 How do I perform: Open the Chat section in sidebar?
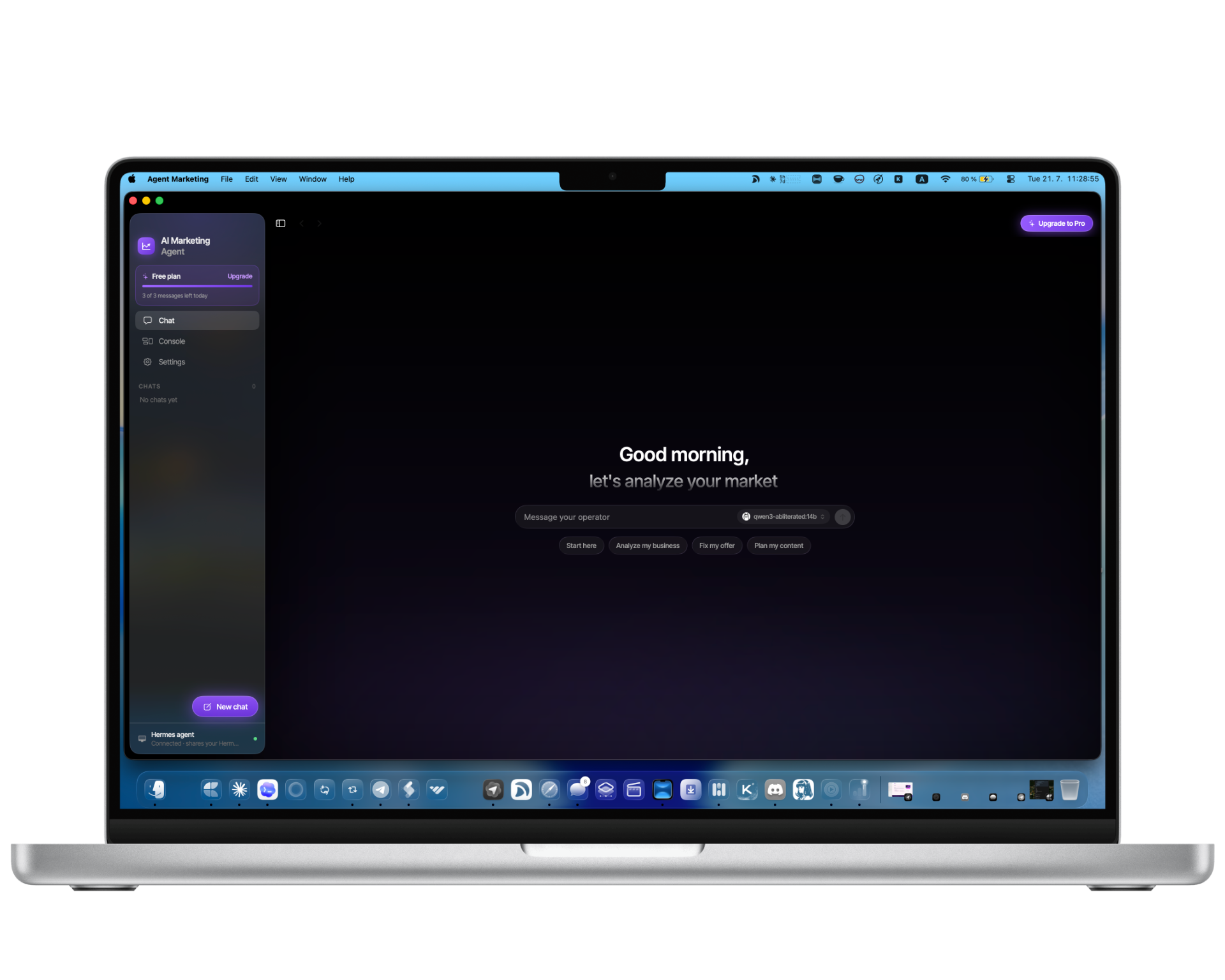tap(197, 320)
